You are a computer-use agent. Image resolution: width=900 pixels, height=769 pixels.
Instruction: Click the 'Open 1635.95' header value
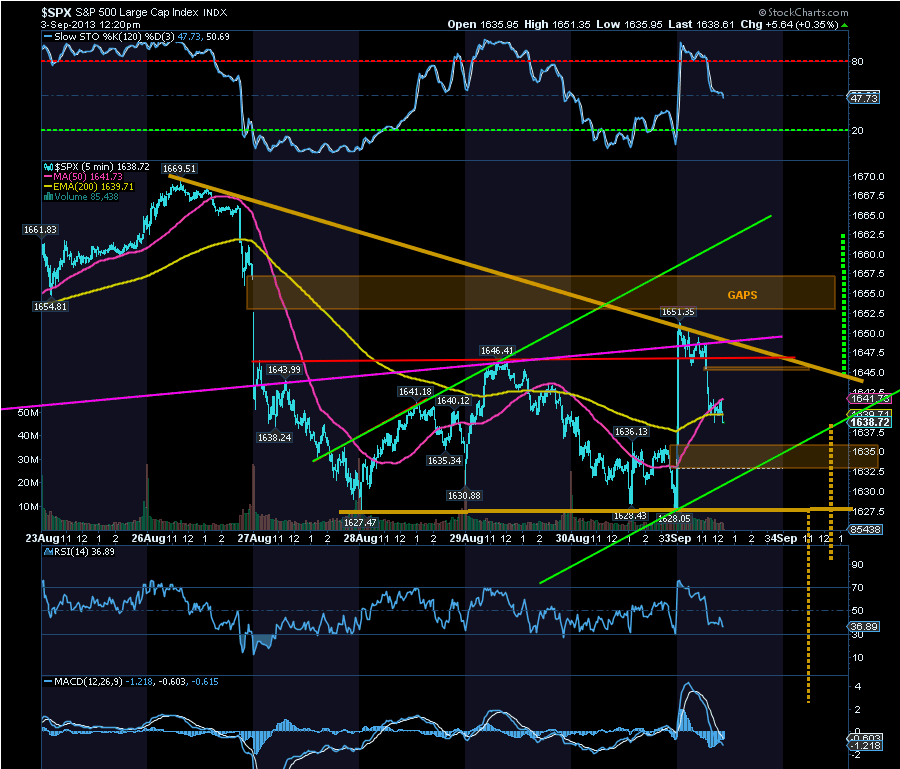point(483,25)
